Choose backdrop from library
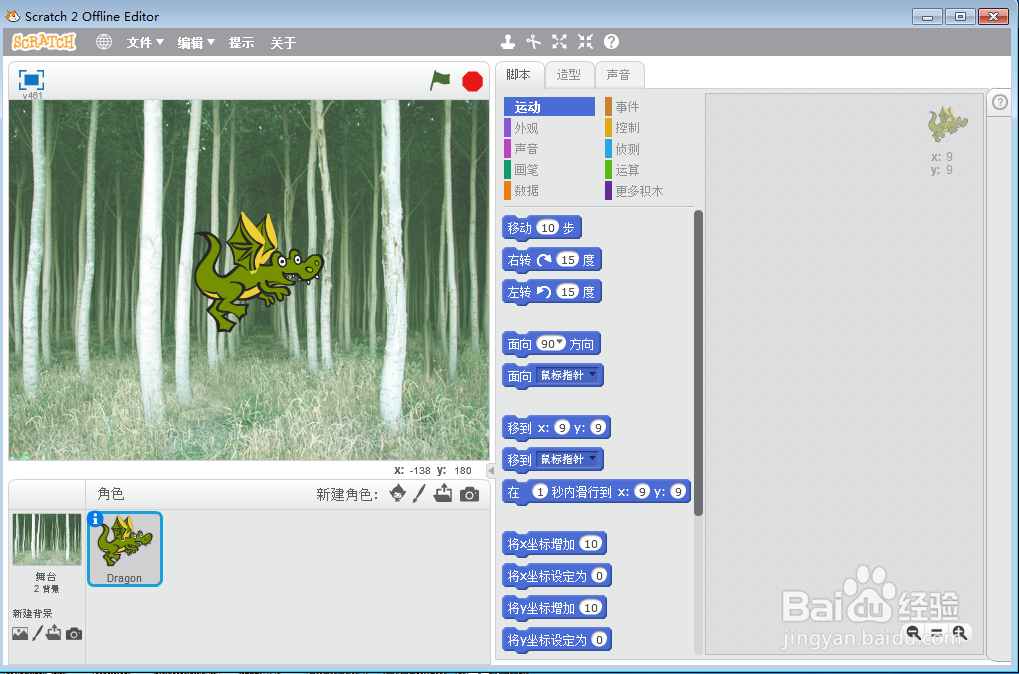Image resolution: width=1019 pixels, height=674 pixels. [x=20, y=633]
